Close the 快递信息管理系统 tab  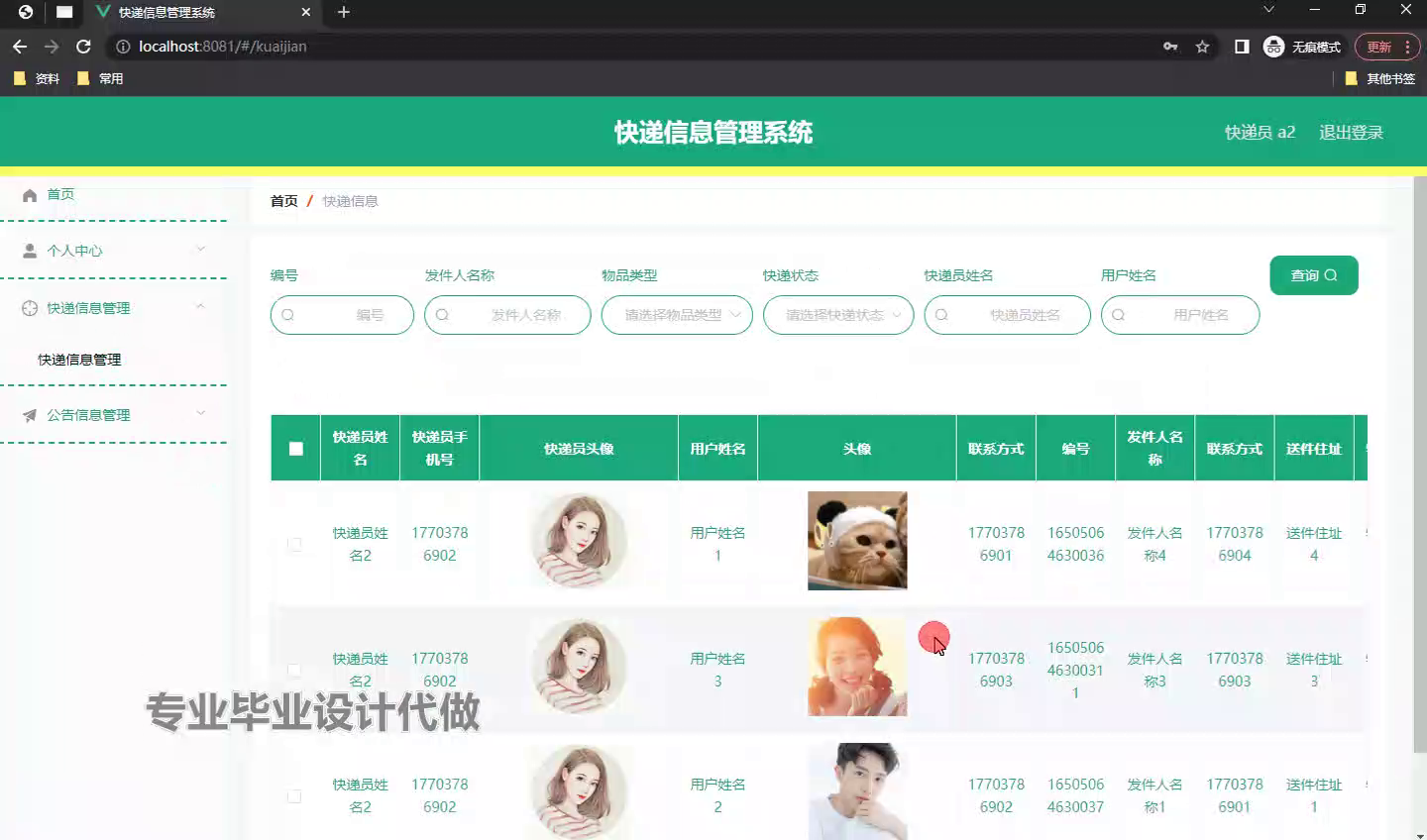(x=305, y=12)
